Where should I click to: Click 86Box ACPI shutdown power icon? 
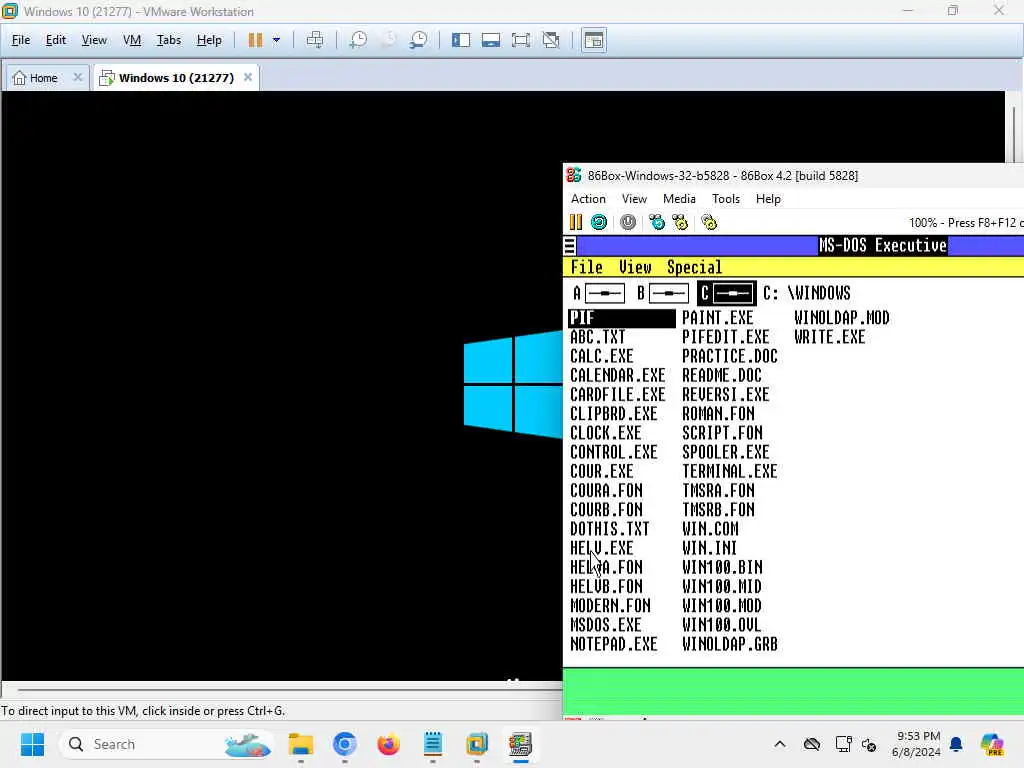628,222
